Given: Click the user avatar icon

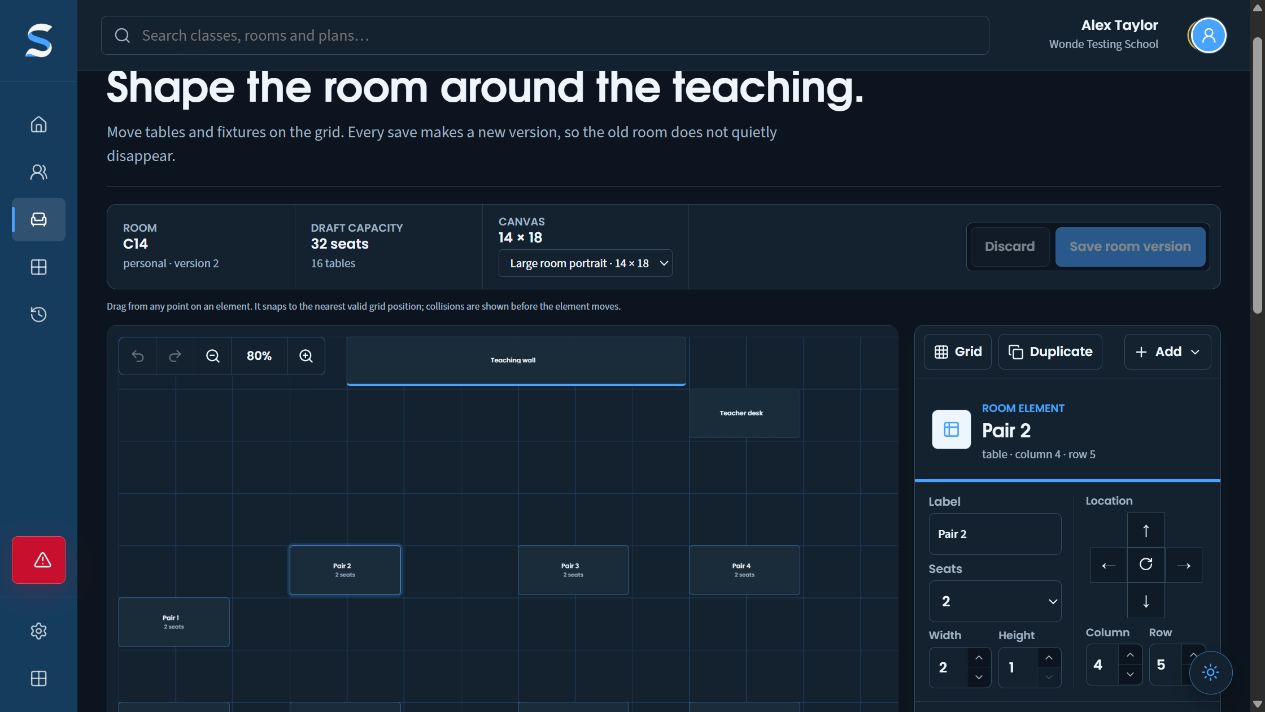Looking at the screenshot, I should 1208,36.
